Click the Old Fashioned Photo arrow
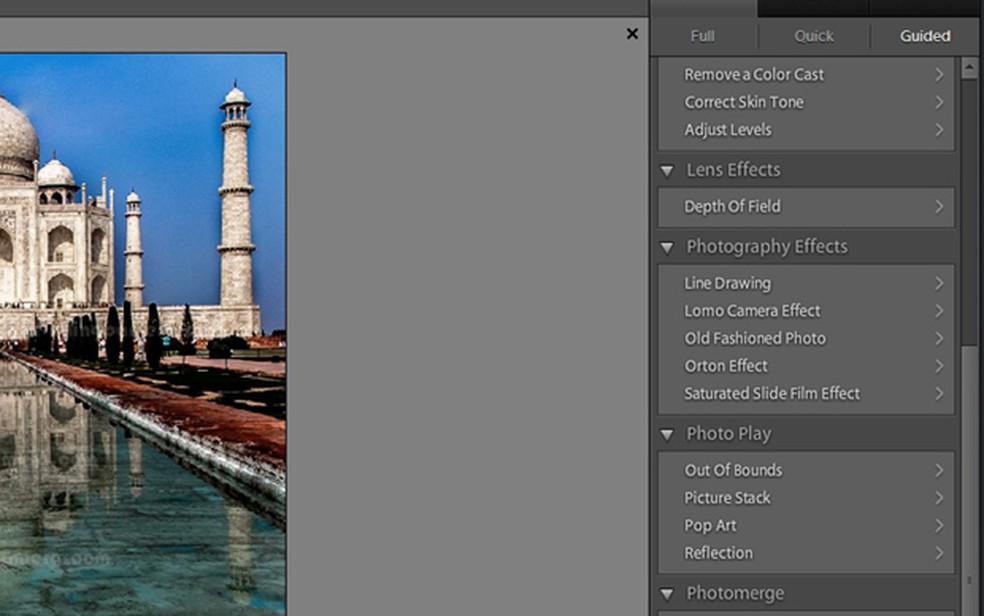Viewport: 984px width, 616px height. tap(939, 339)
